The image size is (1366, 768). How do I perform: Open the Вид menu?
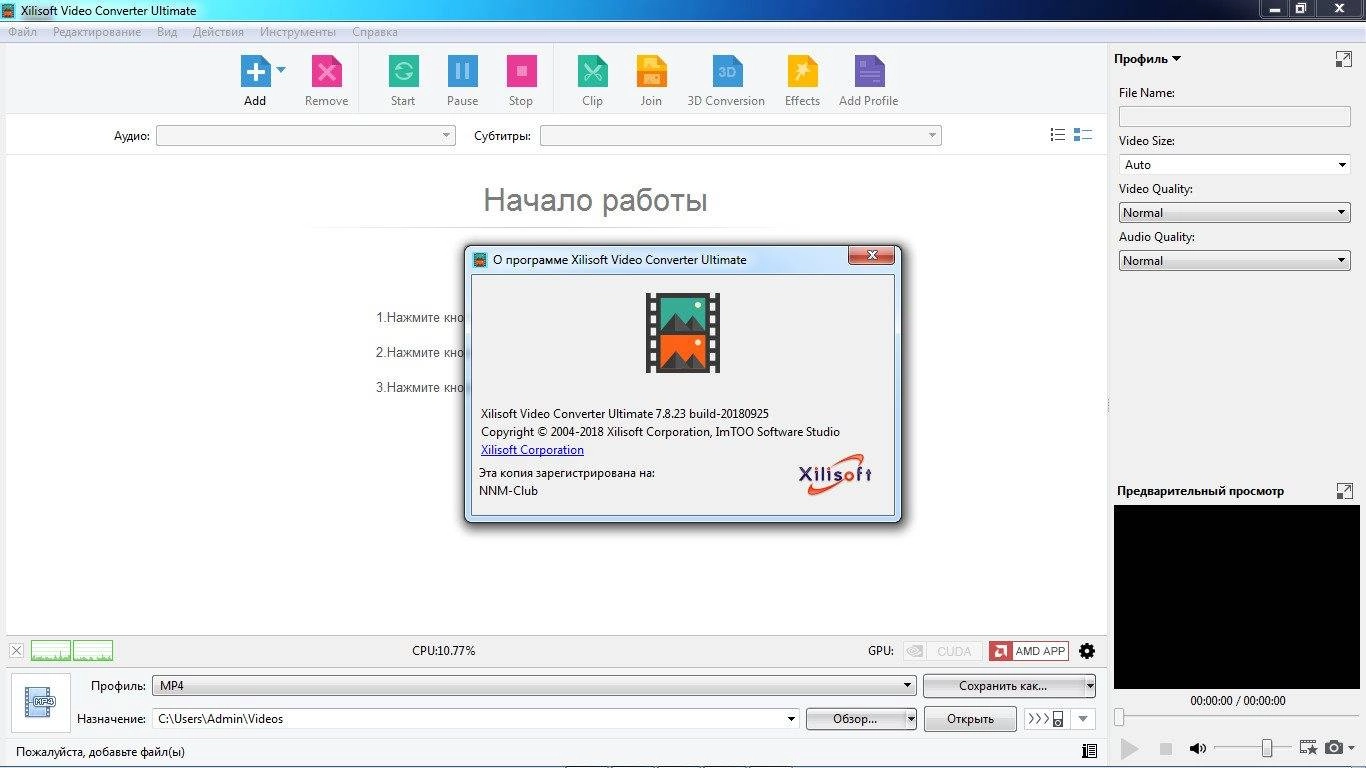(167, 32)
